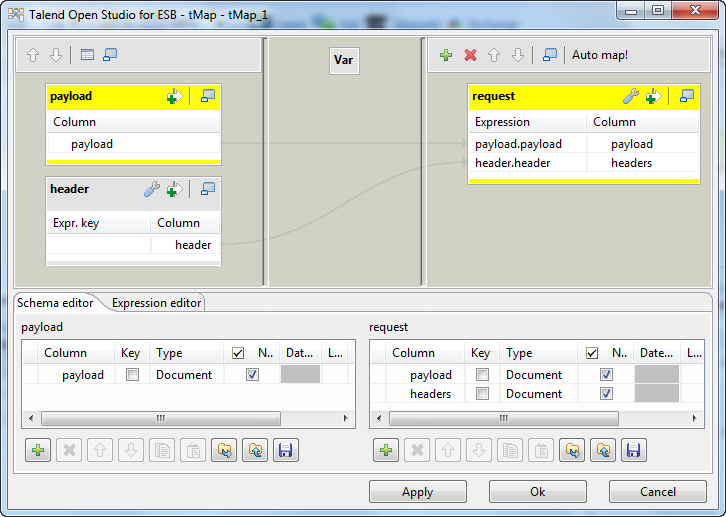Click save icon under payload schema
This screenshot has height=517, width=726.
pos(284,451)
